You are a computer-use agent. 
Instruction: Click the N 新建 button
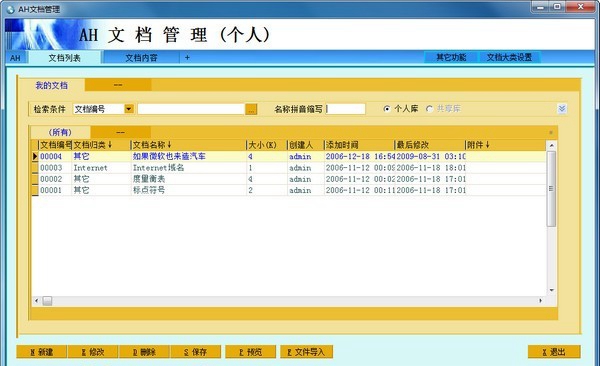[x=42, y=352]
